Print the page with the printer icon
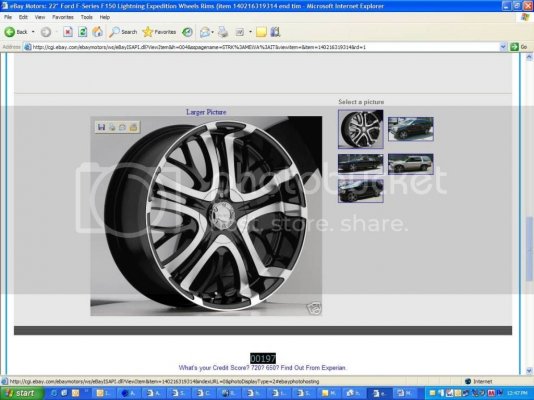This screenshot has height=400, width=534. pyautogui.click(x=223, y=32)
